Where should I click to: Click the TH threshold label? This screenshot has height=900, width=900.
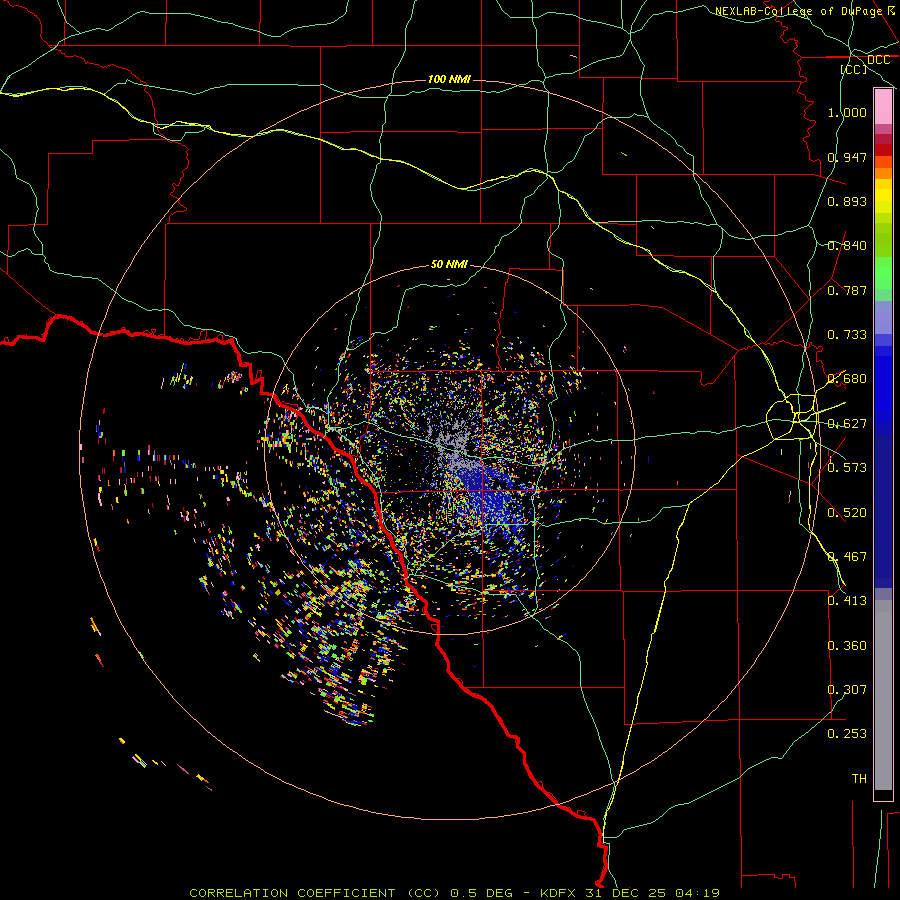click(859, 779)
